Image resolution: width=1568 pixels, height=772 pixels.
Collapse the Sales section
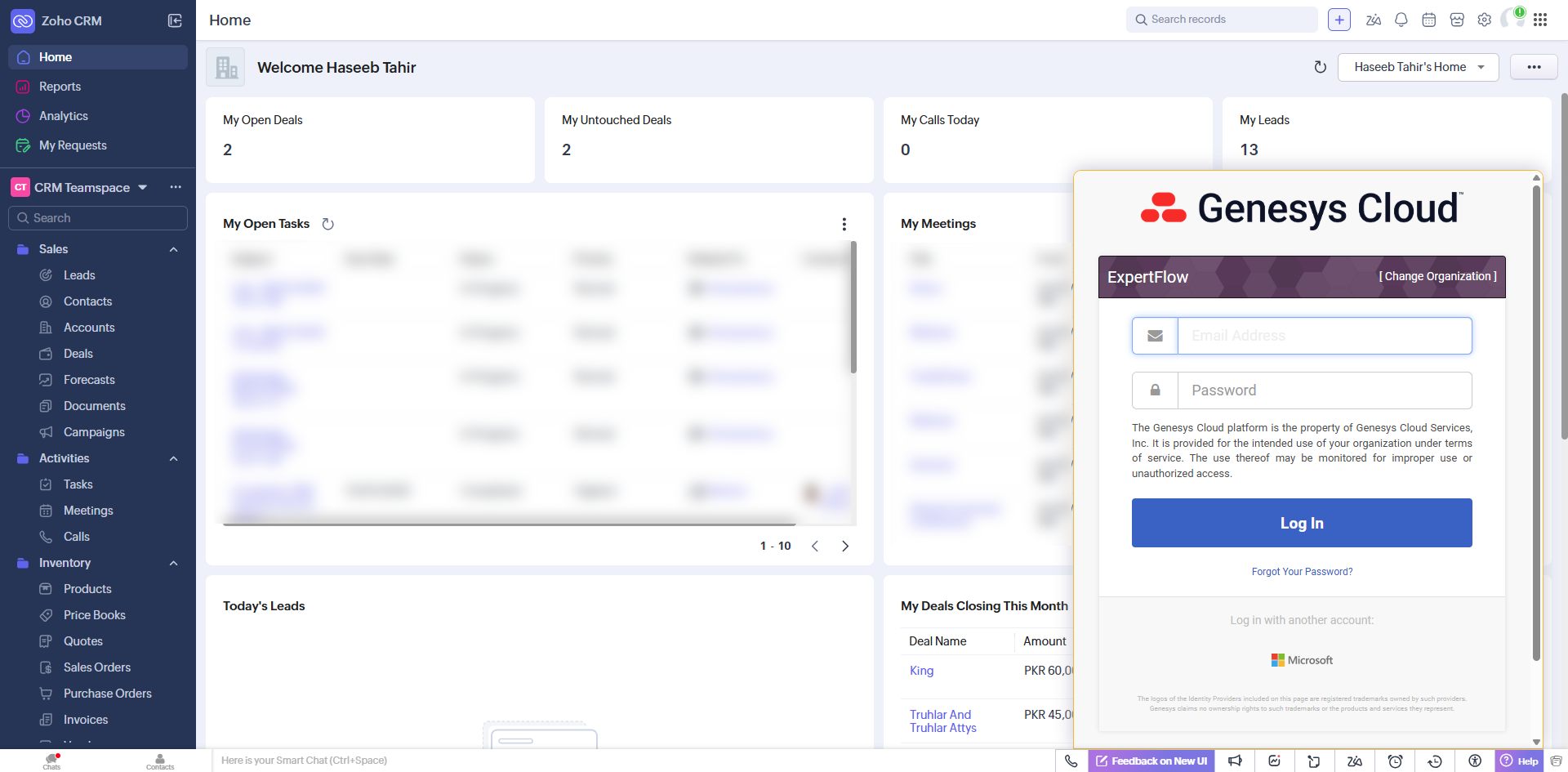click(x=173, y=249)
